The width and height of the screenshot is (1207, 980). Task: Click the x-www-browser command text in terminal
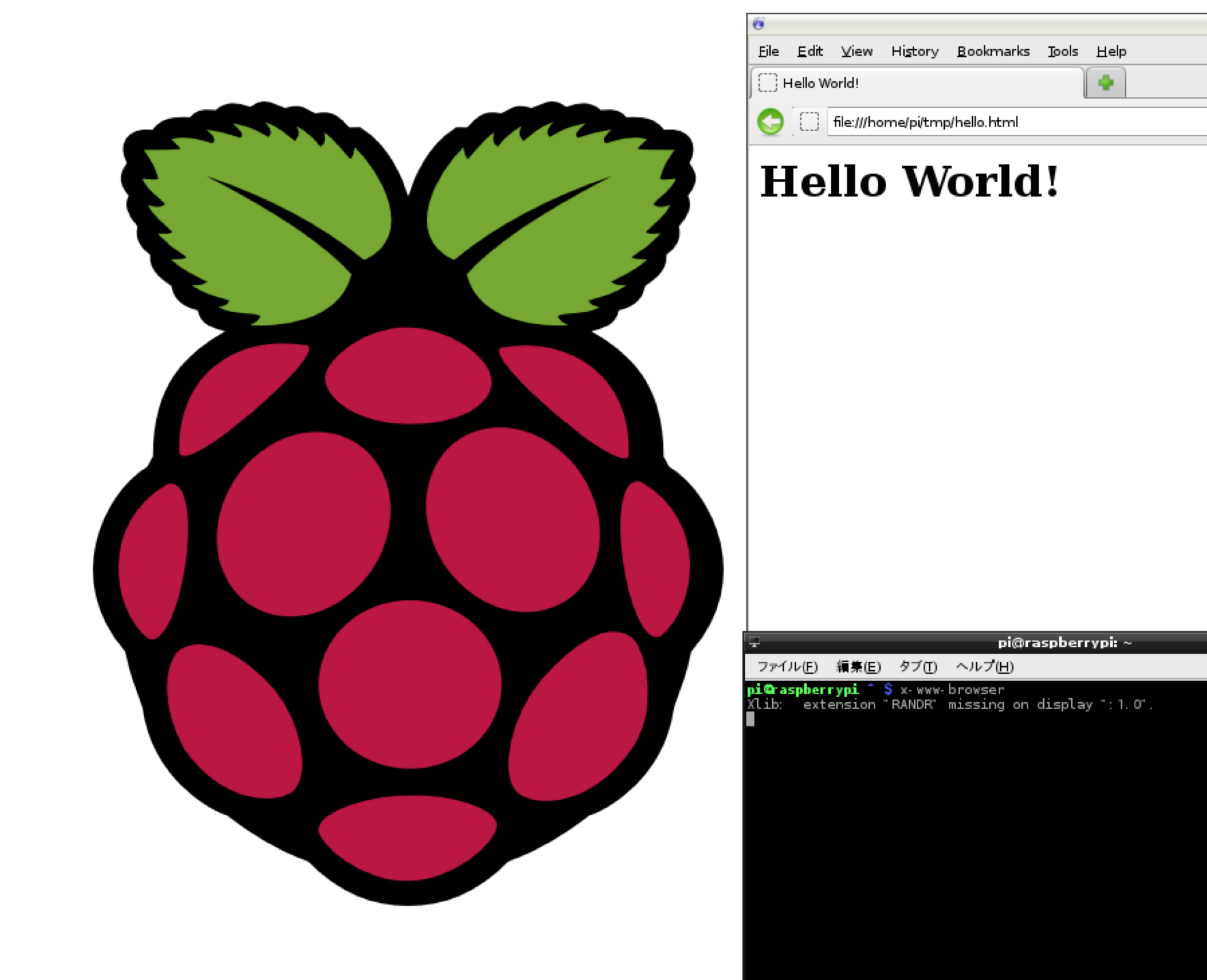click(x=952, y=689)
